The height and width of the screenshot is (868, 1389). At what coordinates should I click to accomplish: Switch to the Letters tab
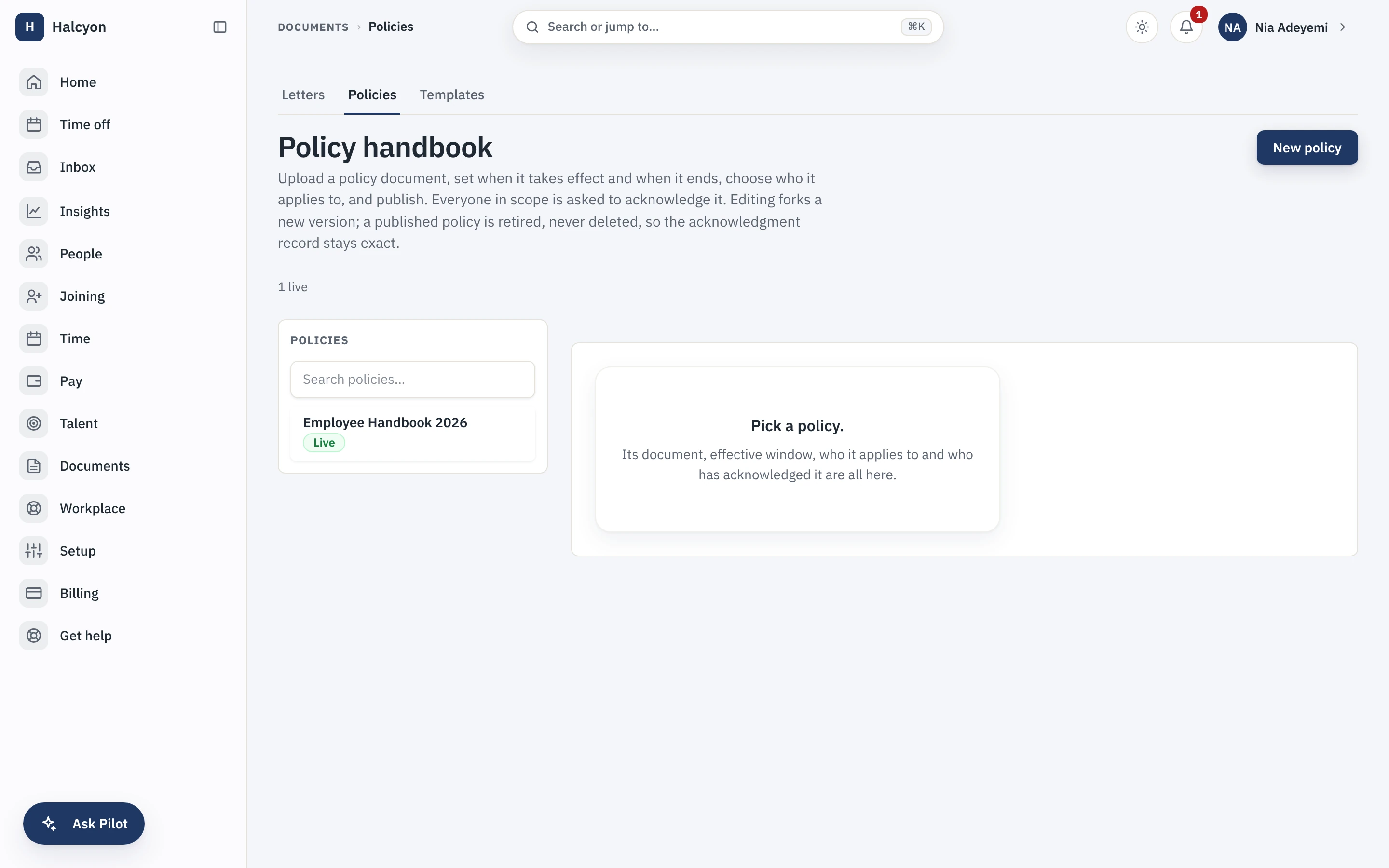point(303,95)
